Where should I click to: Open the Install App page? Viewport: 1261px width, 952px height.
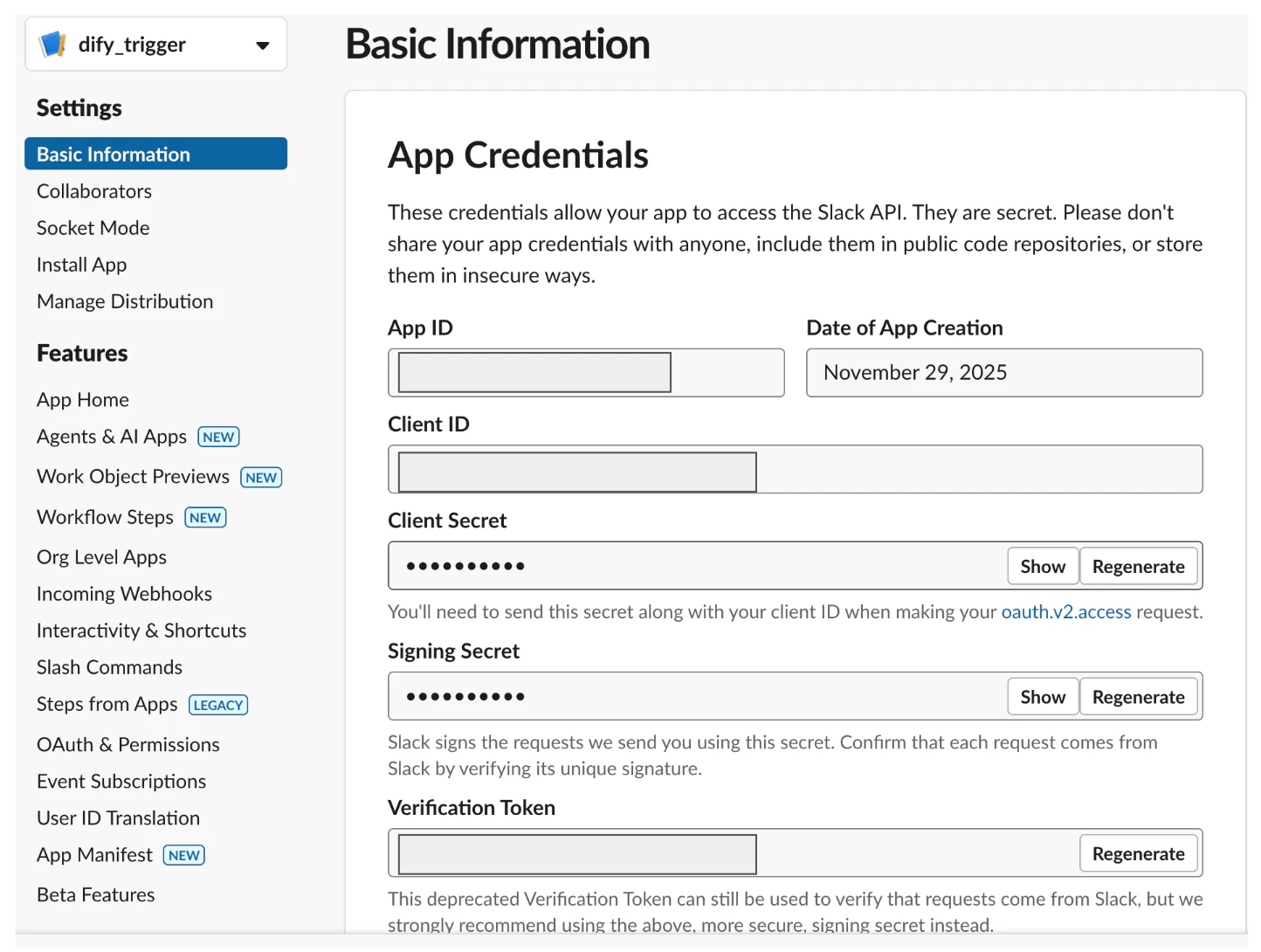82,265
